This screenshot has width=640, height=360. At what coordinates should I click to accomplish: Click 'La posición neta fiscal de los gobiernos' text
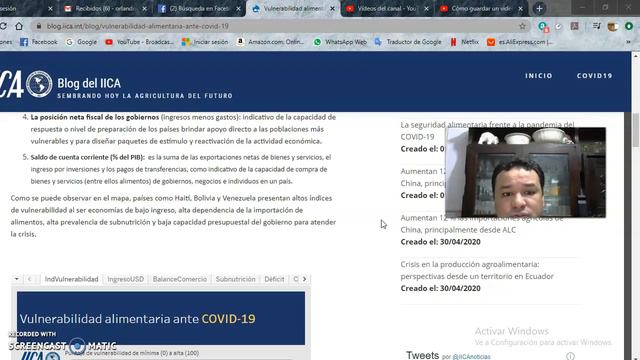(95, 117)
